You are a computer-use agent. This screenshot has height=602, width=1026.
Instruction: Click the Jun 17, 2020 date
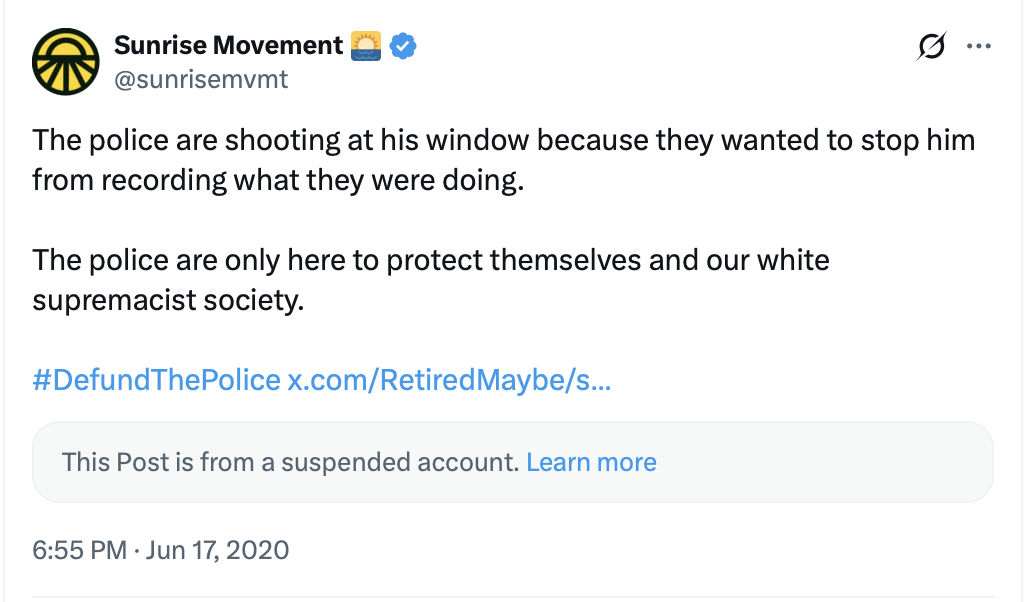click(x=217, y=550)
